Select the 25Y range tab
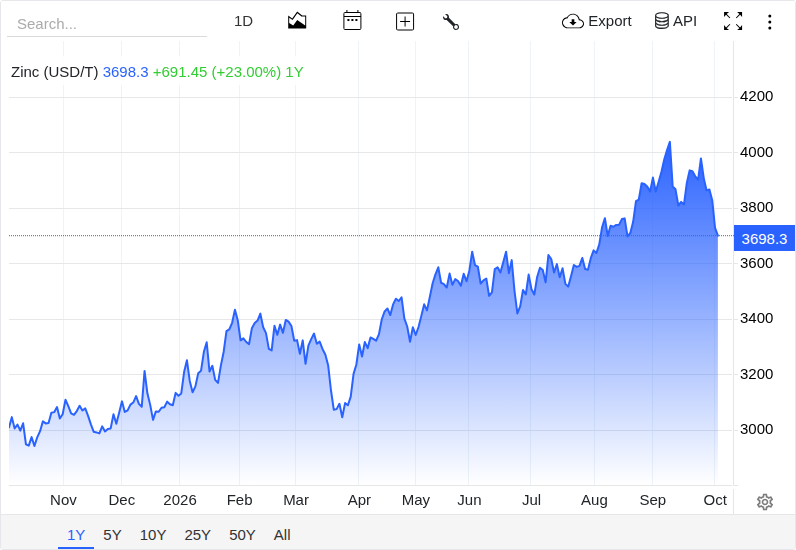The width and height of the screenshot is (796, 550). (x=197, y=535)
